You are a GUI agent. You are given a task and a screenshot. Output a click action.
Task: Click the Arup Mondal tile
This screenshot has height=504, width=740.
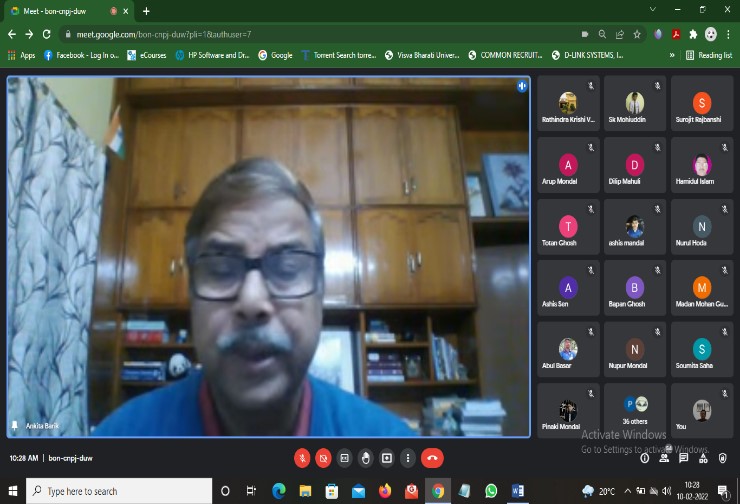pyautogui.click(x=568, y=165)
